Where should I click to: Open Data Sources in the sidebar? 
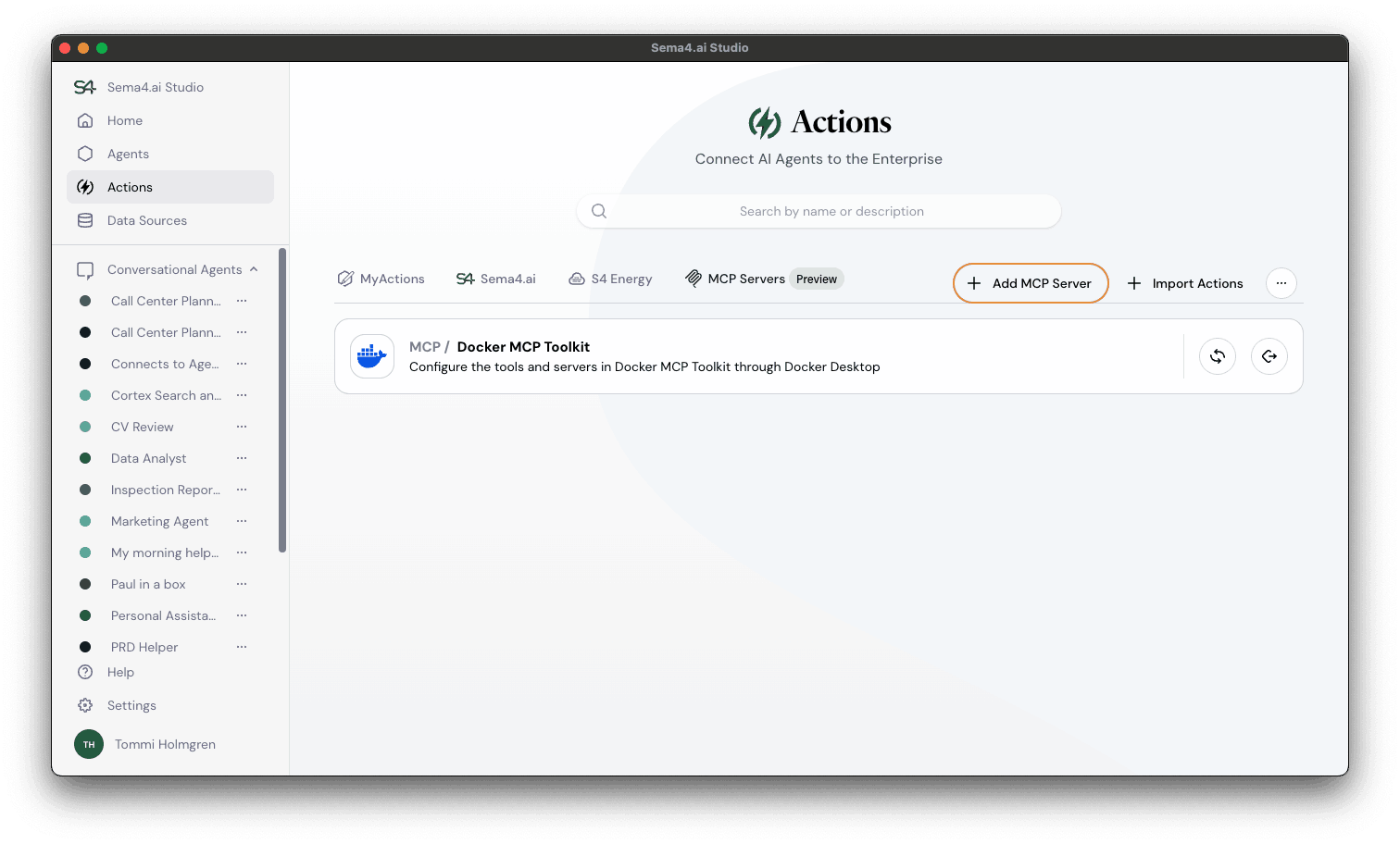click(x=146, y=220)
